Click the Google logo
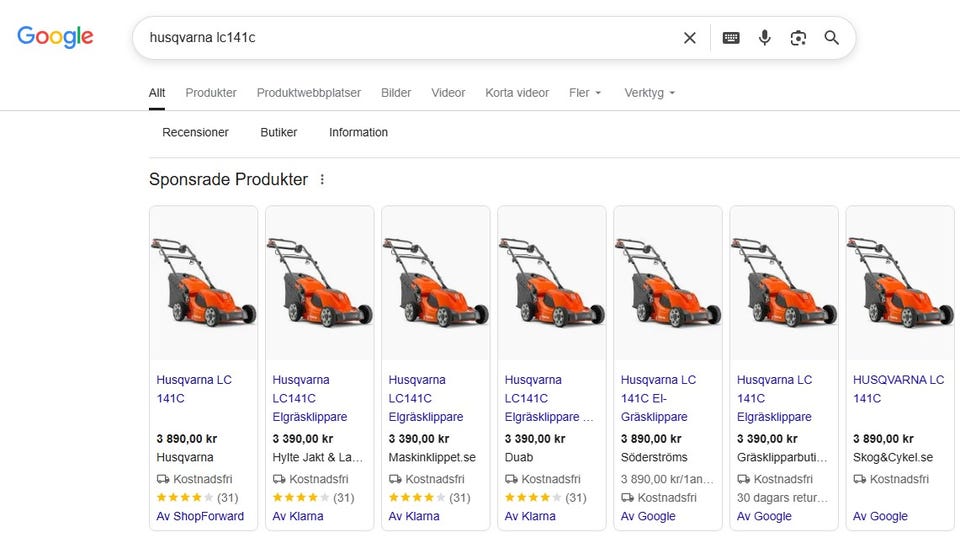The width and height of the screenshot is (960, 543). click(x=55, y=37)
